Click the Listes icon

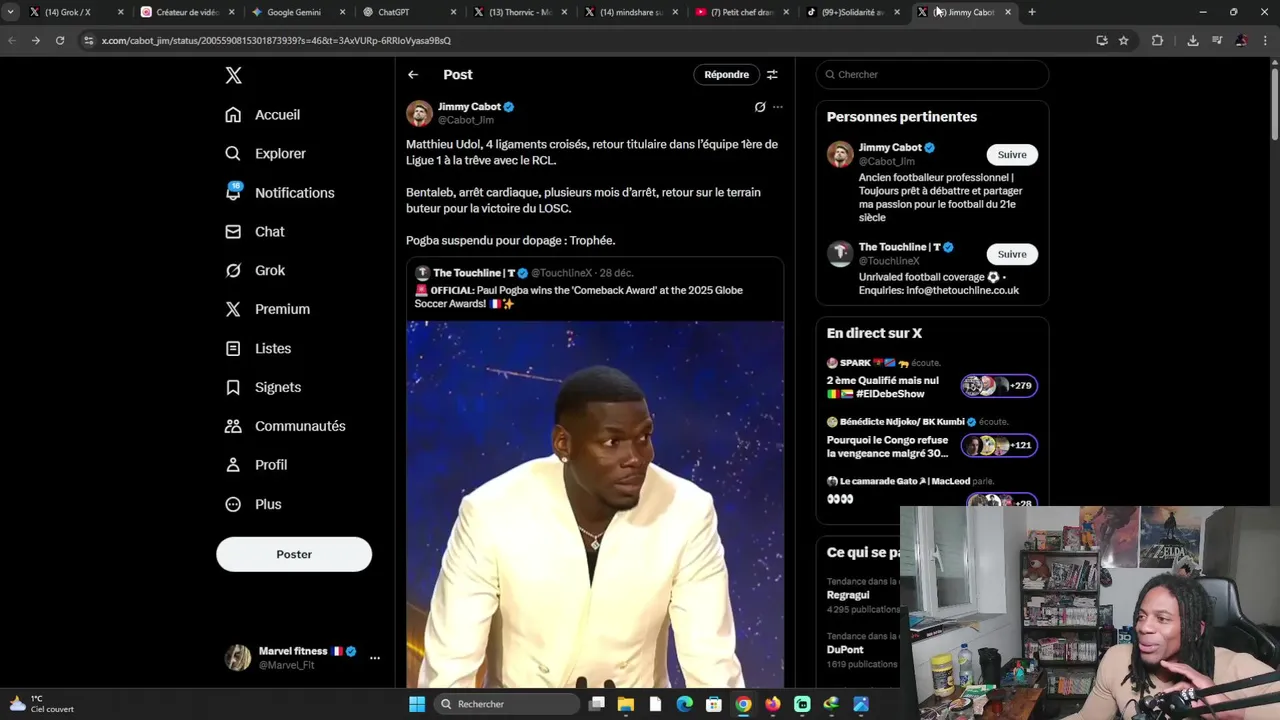click(x=233, y=349)
